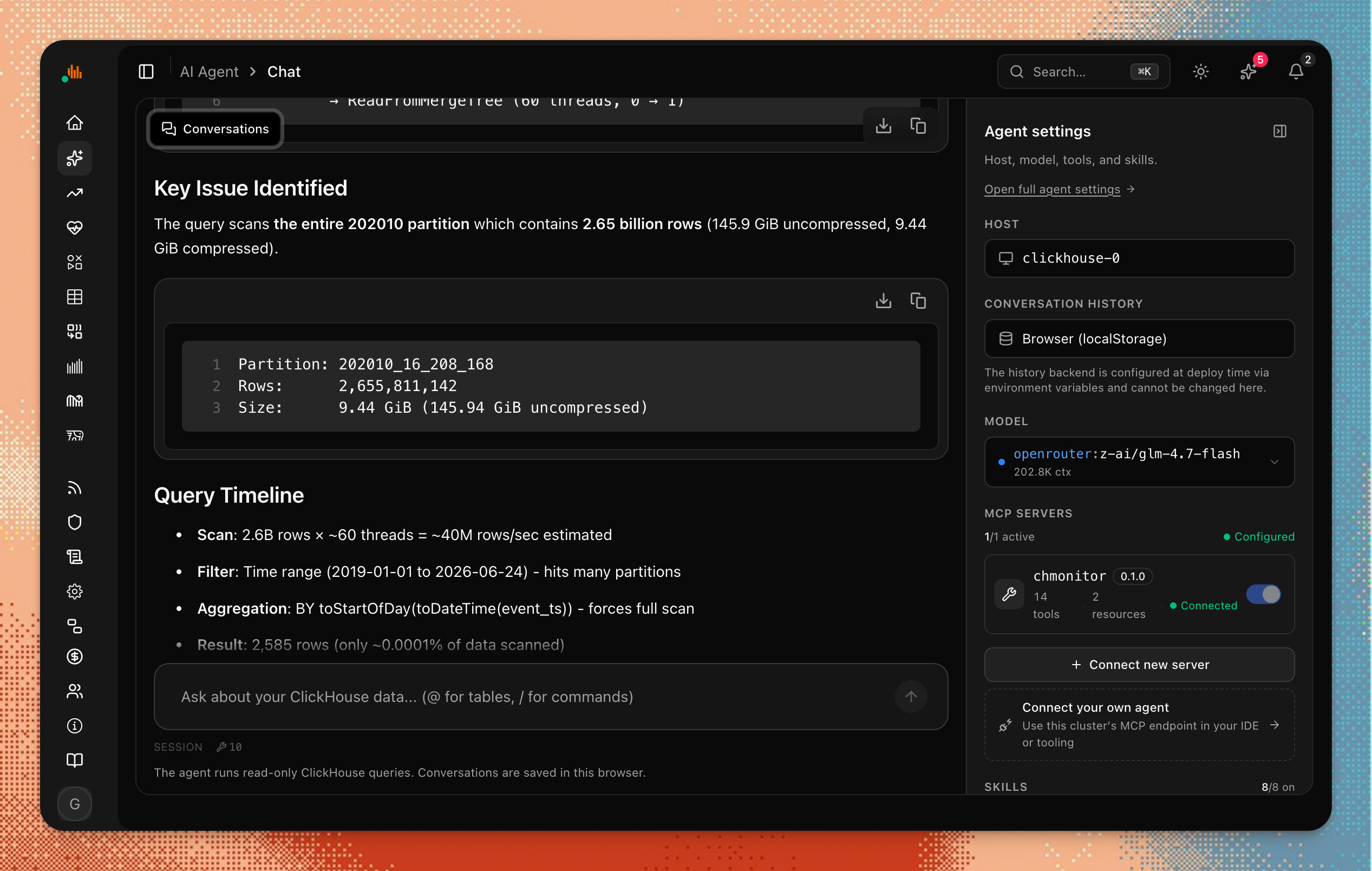Click the shapes icon in sidebar
1372x871 pixels.
[x=75, y=262]
